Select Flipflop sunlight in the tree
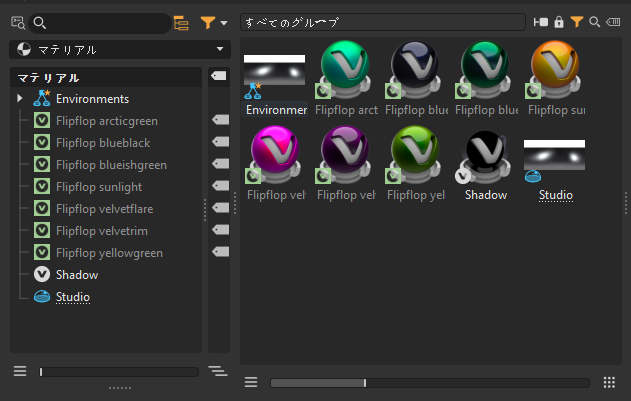 (99, 187)
